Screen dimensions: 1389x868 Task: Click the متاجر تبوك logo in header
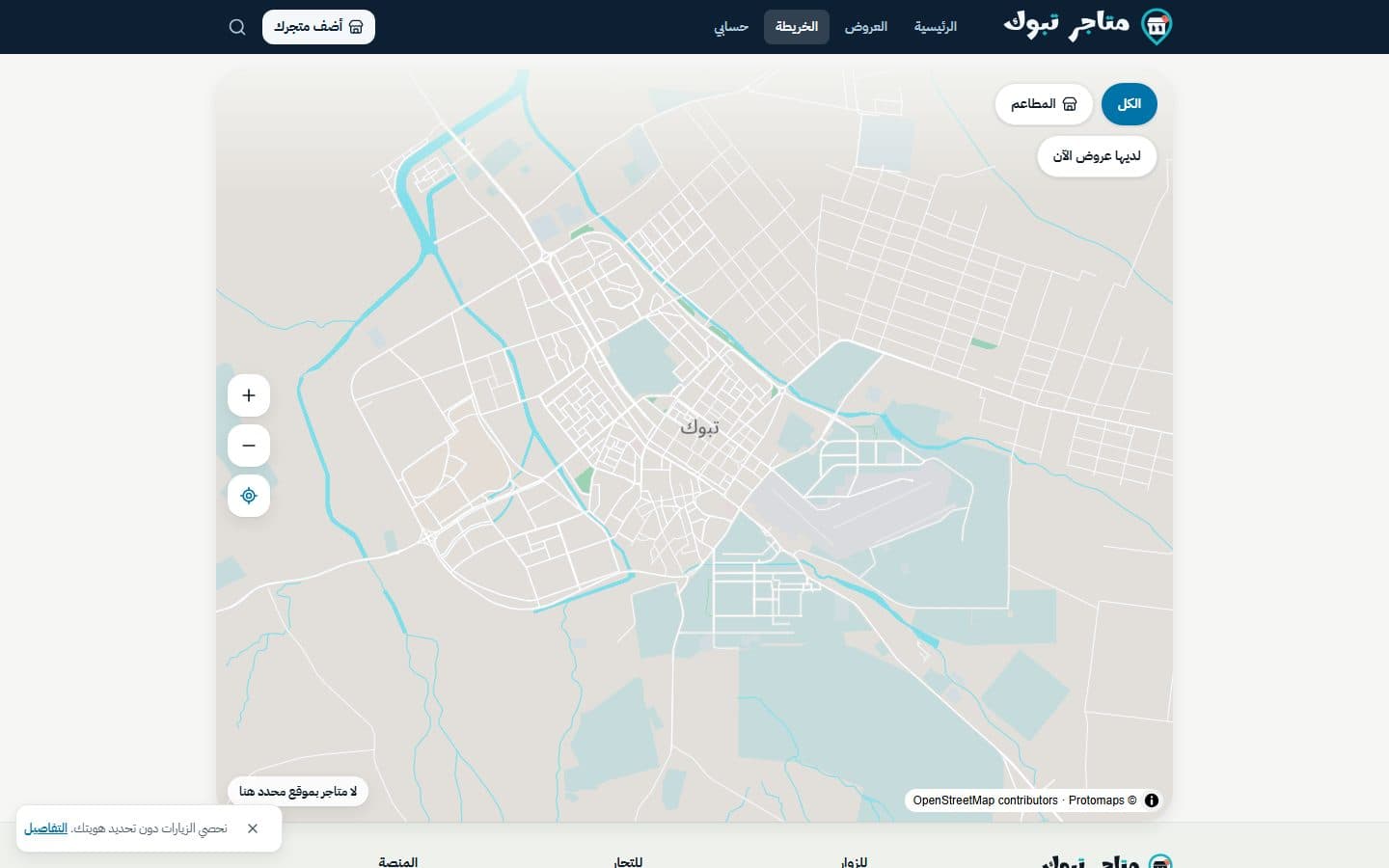(x=1088, y=26)
